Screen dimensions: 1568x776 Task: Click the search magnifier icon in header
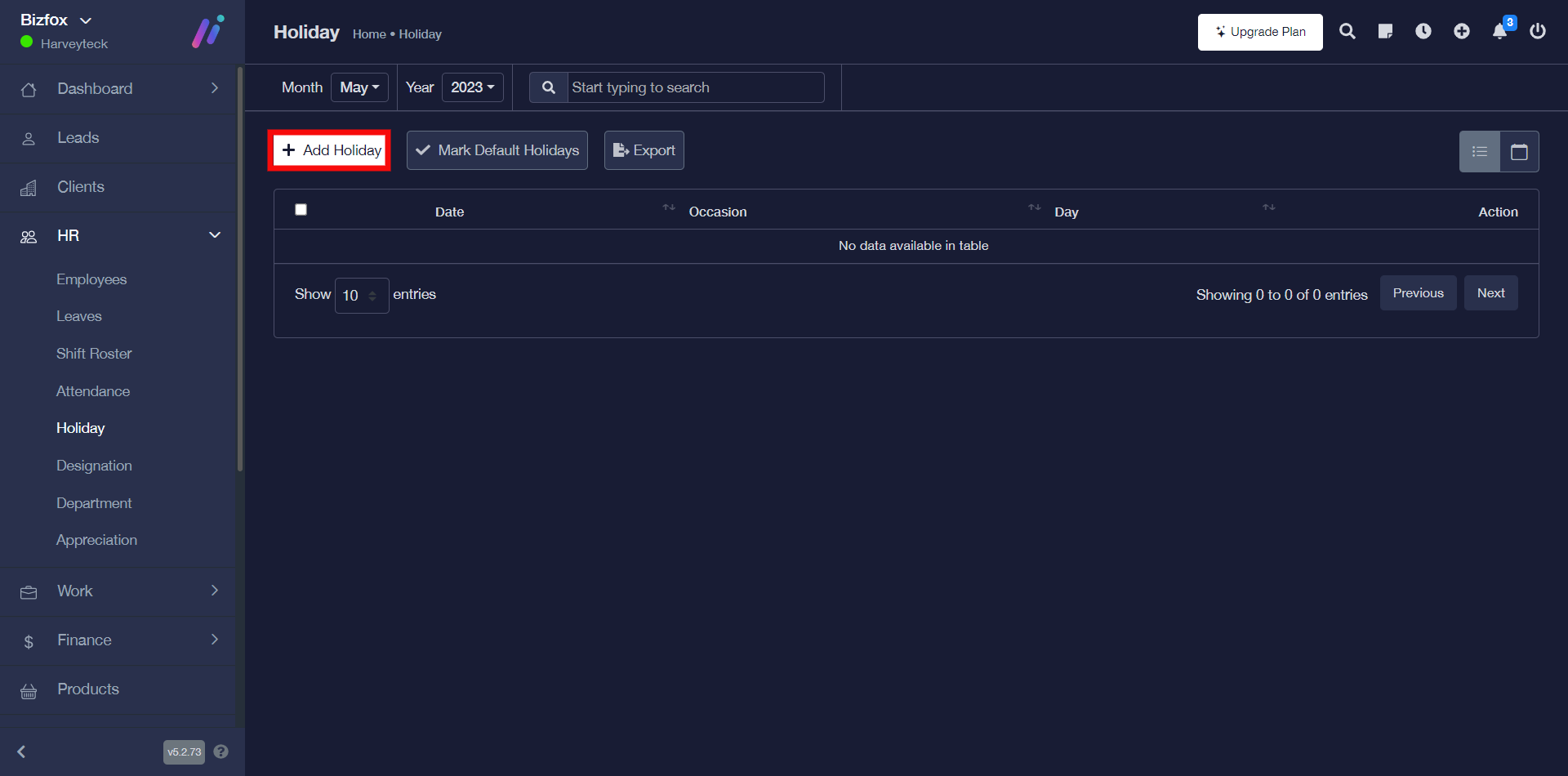(1347, 32)
